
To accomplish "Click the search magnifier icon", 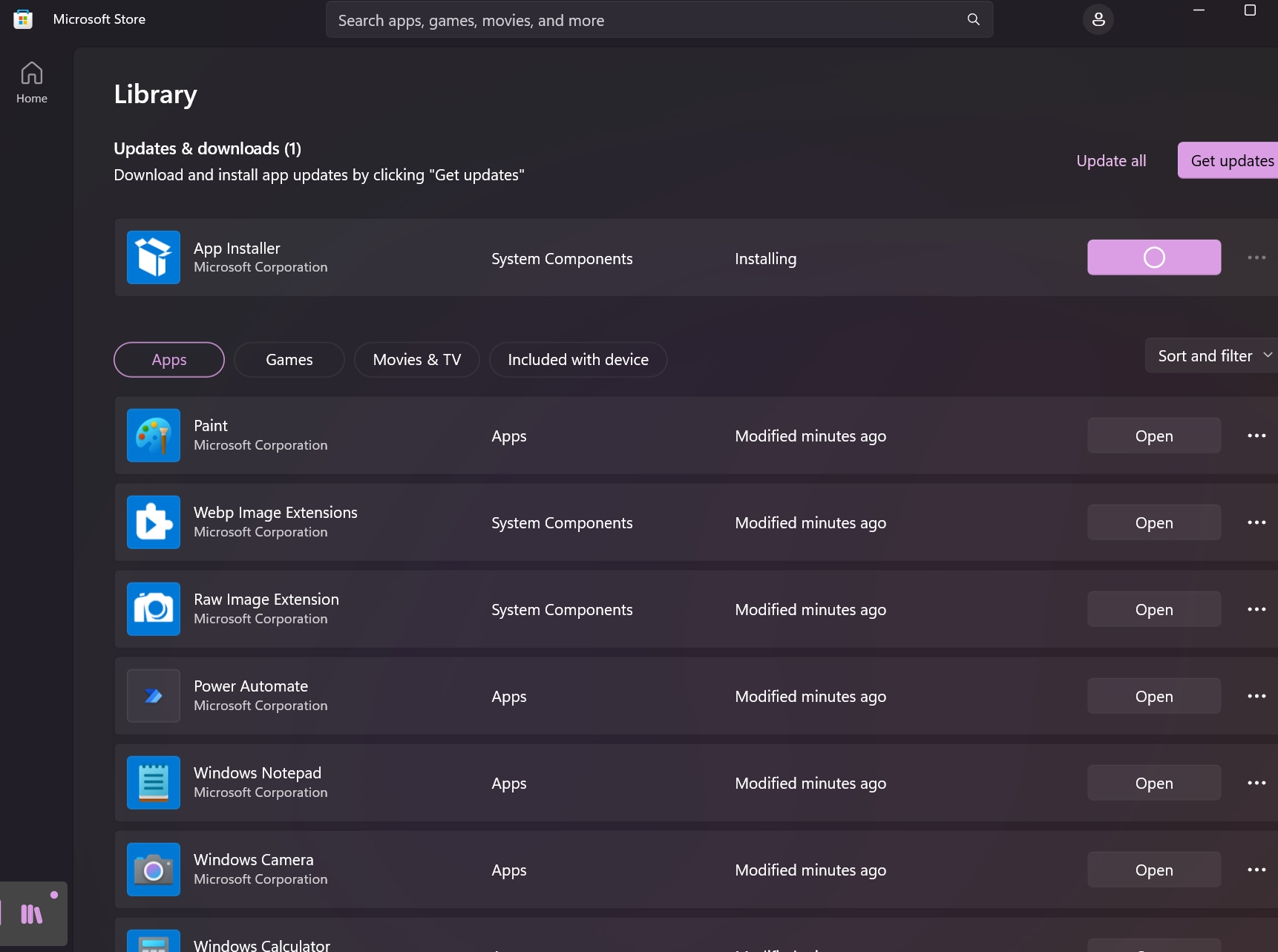I will [974, 20].
